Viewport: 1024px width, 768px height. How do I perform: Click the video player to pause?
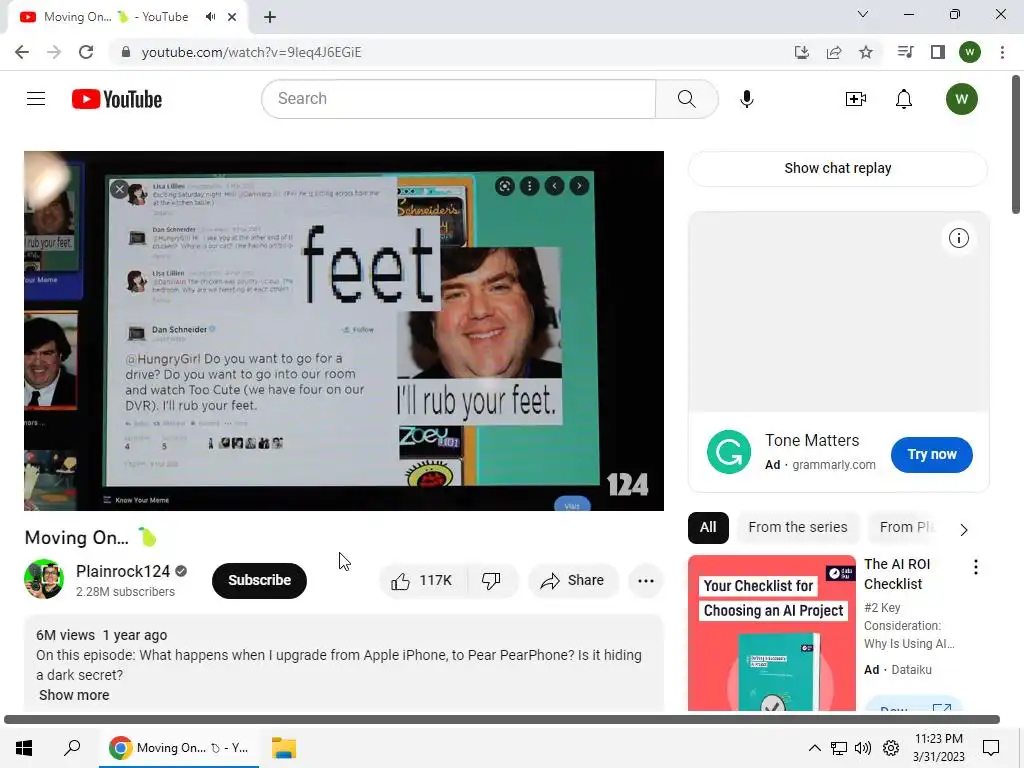(x=344, y=331)
